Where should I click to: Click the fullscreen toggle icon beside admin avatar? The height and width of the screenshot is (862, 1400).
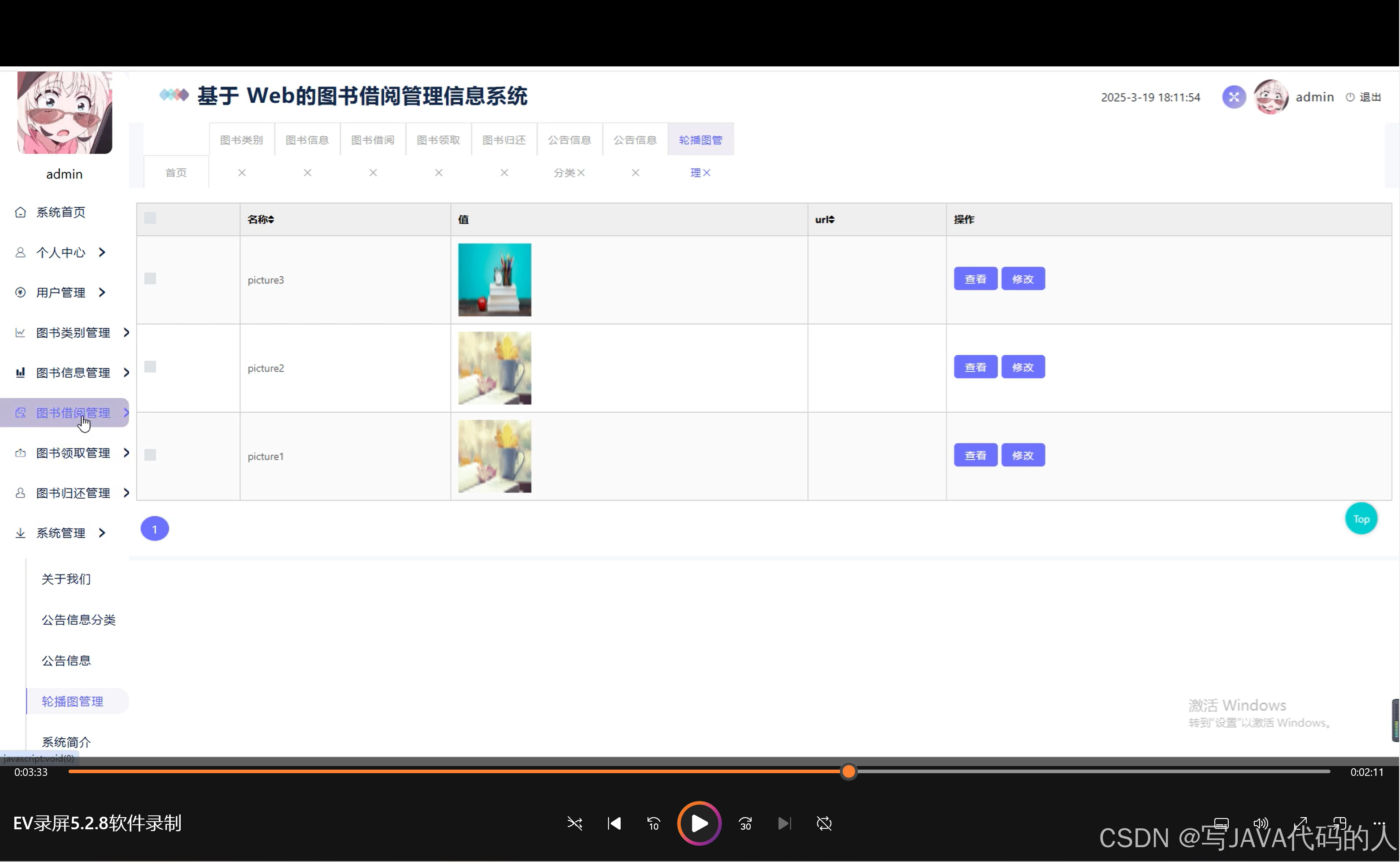1234,96
